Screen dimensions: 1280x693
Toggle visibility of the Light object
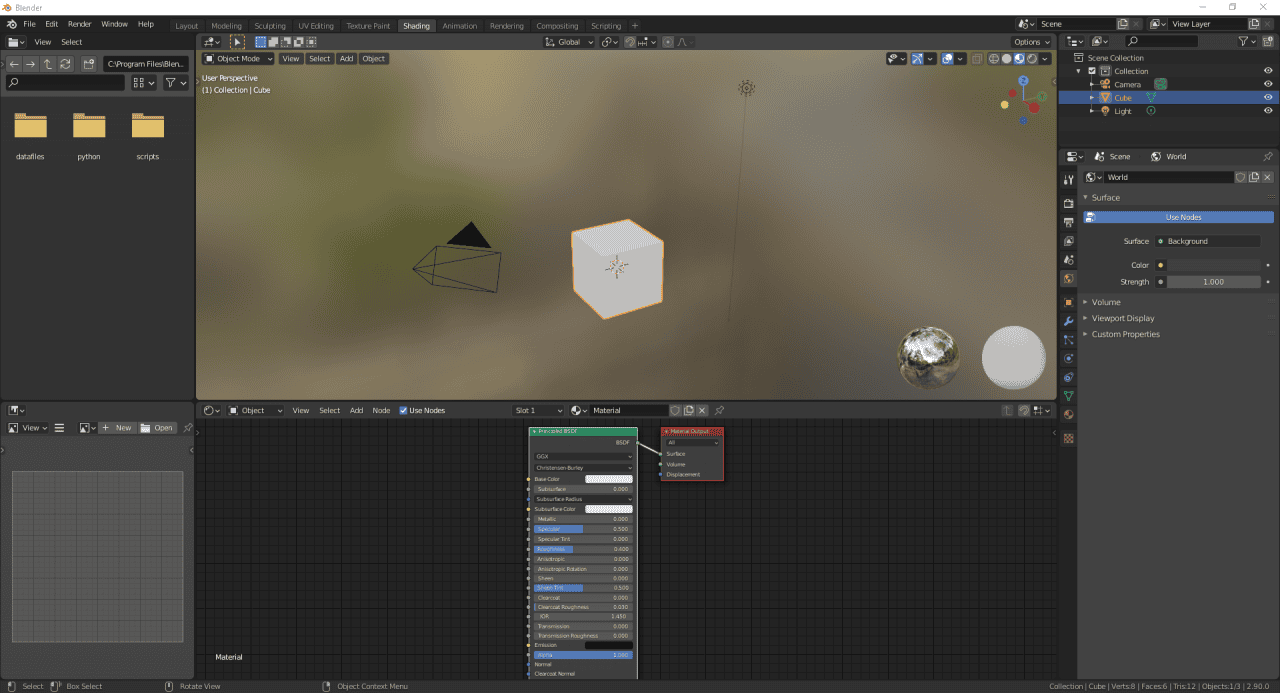[1267, 110]
